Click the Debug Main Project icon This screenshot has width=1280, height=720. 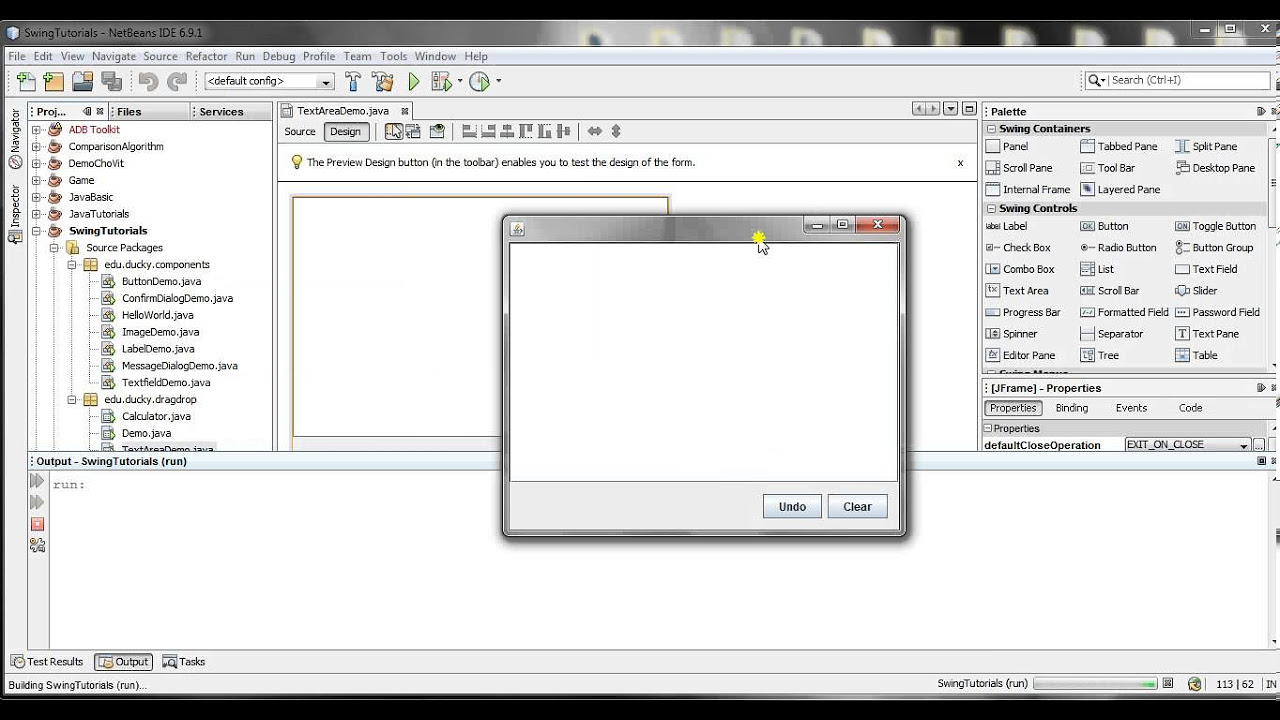pyautogui.click(x=441, y=81)
